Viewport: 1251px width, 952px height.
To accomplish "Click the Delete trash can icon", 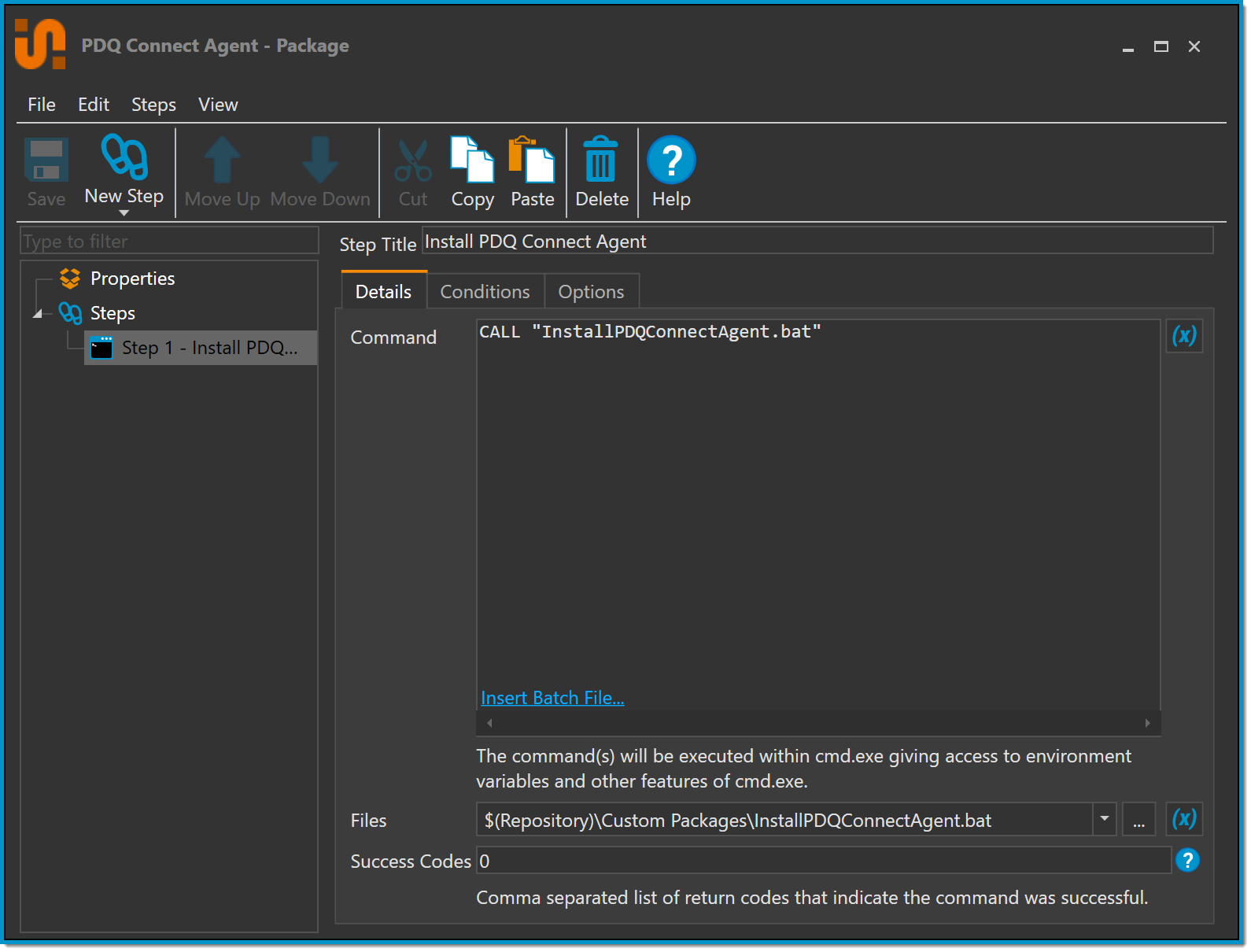I will [601, 159].
